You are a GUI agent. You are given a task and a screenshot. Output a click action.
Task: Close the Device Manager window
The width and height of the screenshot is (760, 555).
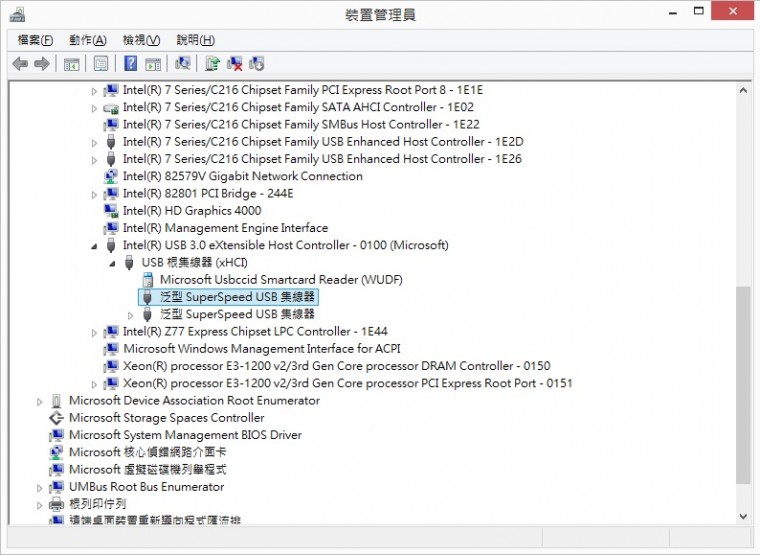(x=733, y=11)
